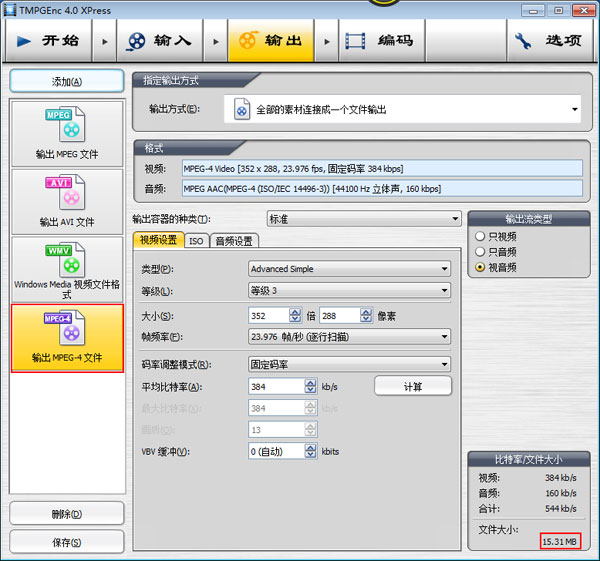The image size is (600, 561).
Task: Click the 保存(S) button
Action: 67,542
